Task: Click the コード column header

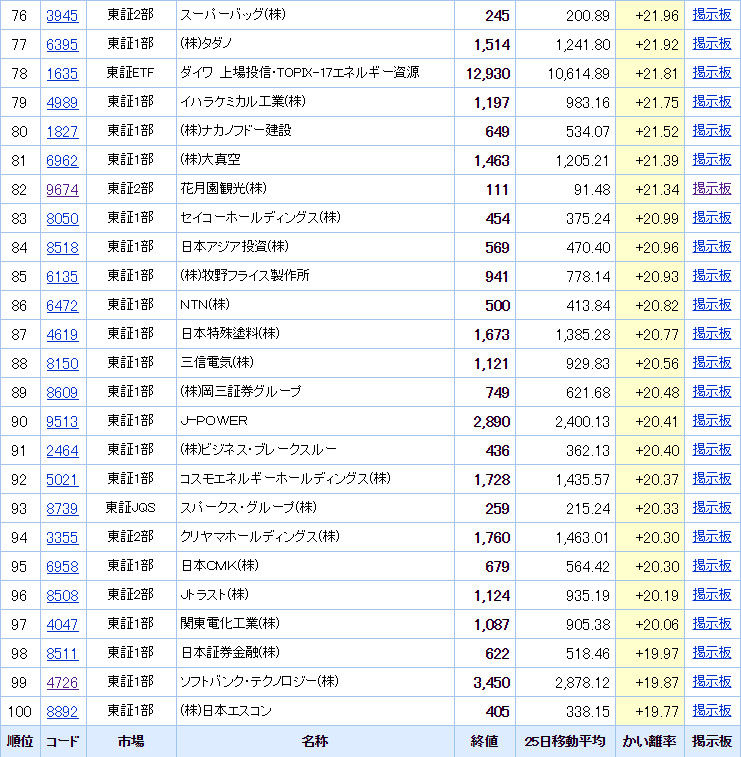Action: 62,741
